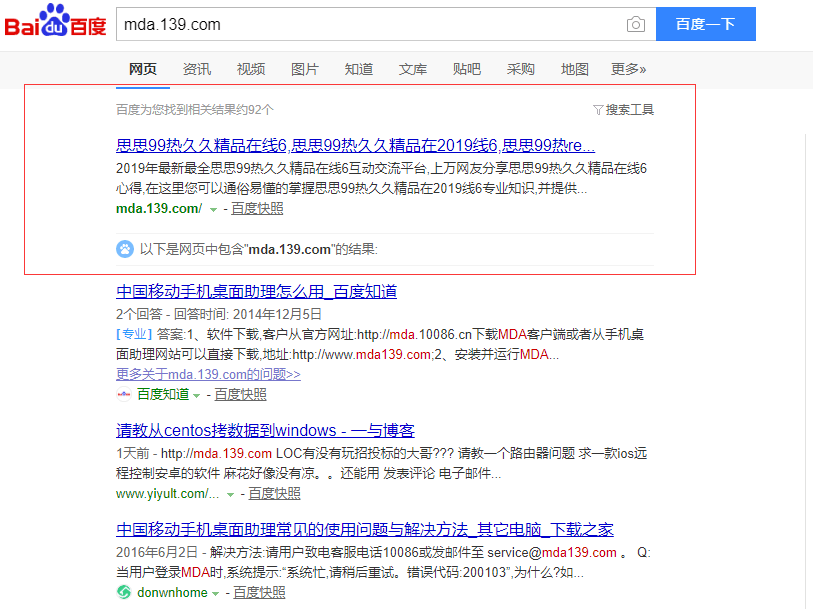Open the first result title 思思99热久久精品在线6

click(x=355, y=145)
